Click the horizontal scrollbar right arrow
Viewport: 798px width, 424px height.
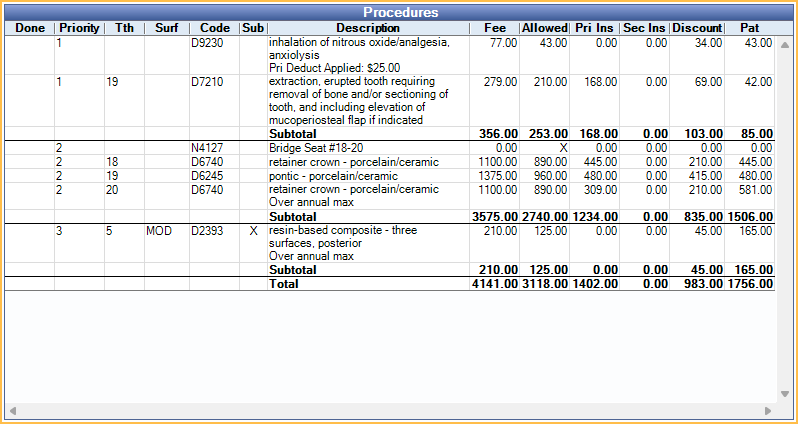[767, 410]
